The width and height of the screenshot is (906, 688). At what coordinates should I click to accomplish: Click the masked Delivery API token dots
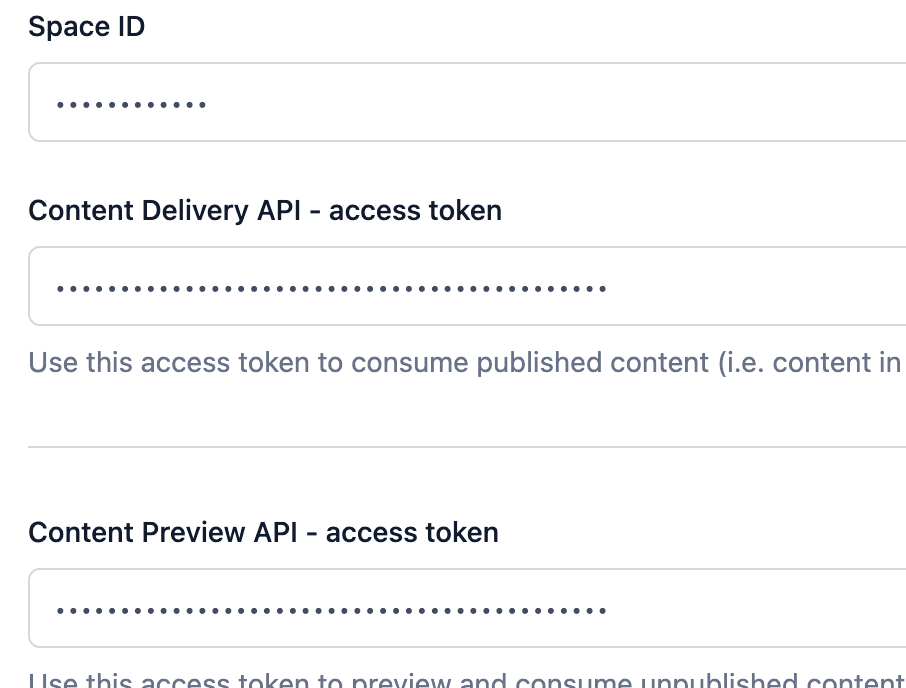point(331,289)
